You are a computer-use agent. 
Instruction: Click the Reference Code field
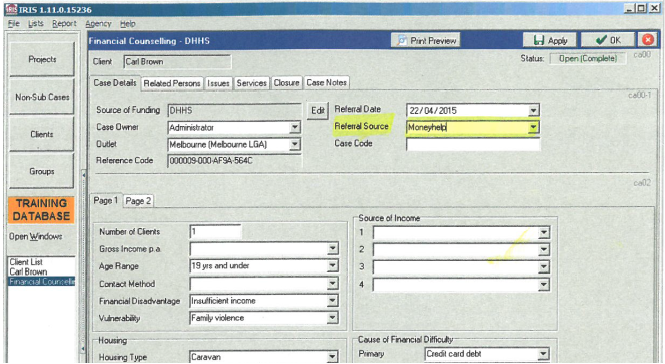pyautogui.click(x=235, y=161)
